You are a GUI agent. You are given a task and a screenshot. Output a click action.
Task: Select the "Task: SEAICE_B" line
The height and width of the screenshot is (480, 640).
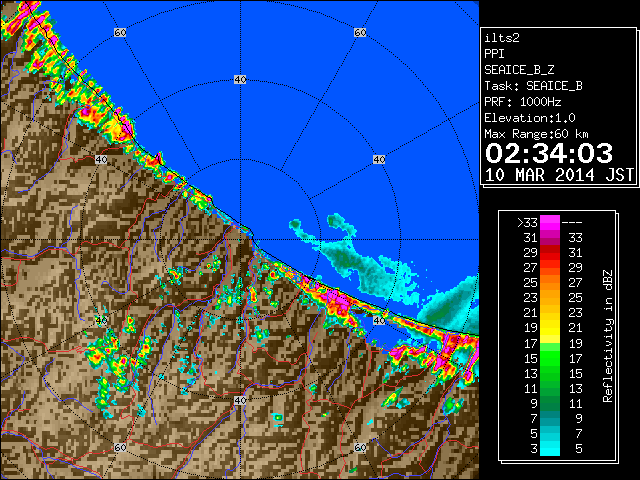(533, 86)
